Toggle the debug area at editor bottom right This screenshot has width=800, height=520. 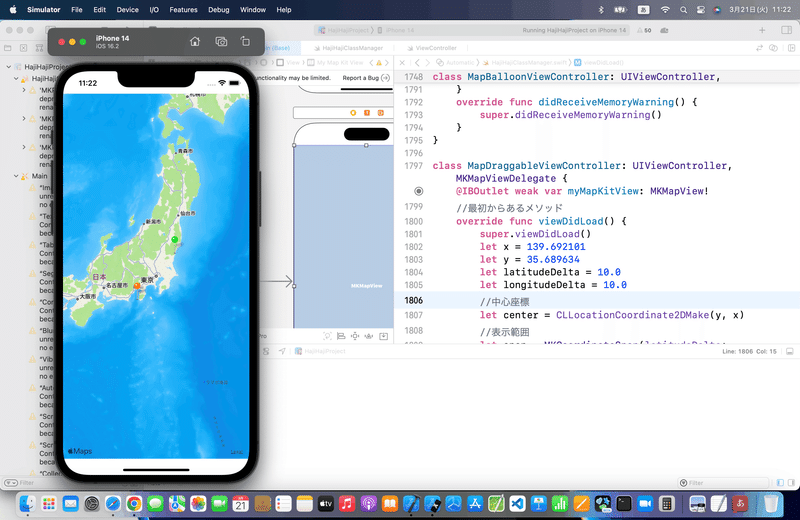(789, 351)
